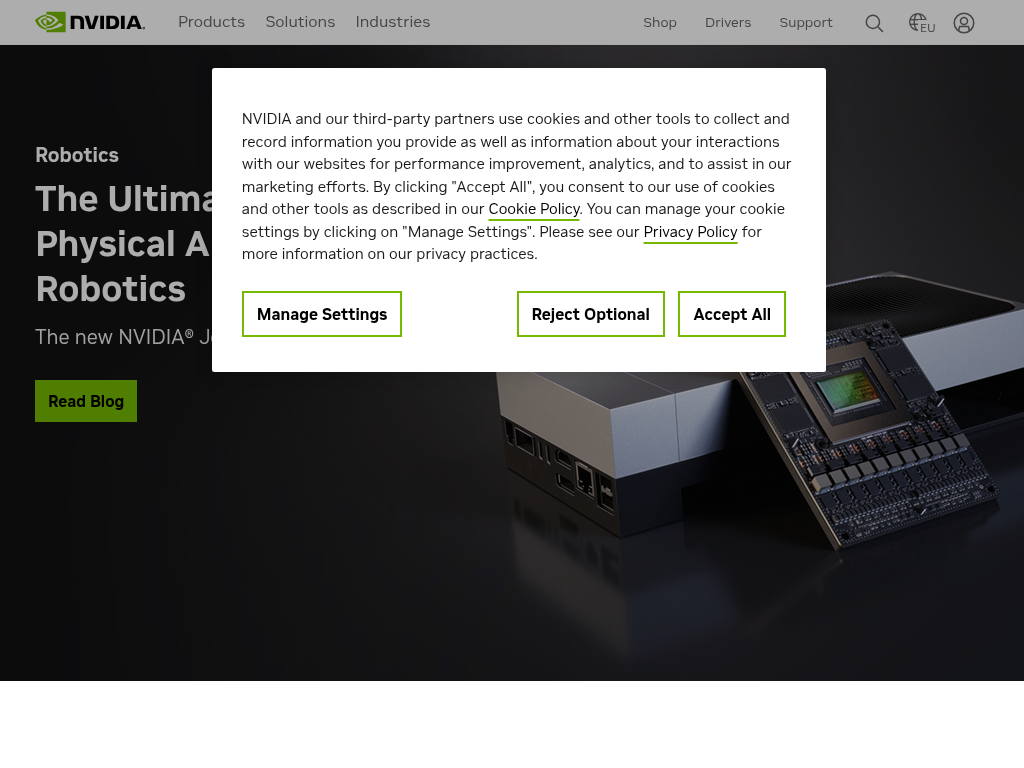Viewport: 1024px width, 768px height.
Task: Click the Robotics category heading
Action: pyautogui.click(x=77, y=155)
